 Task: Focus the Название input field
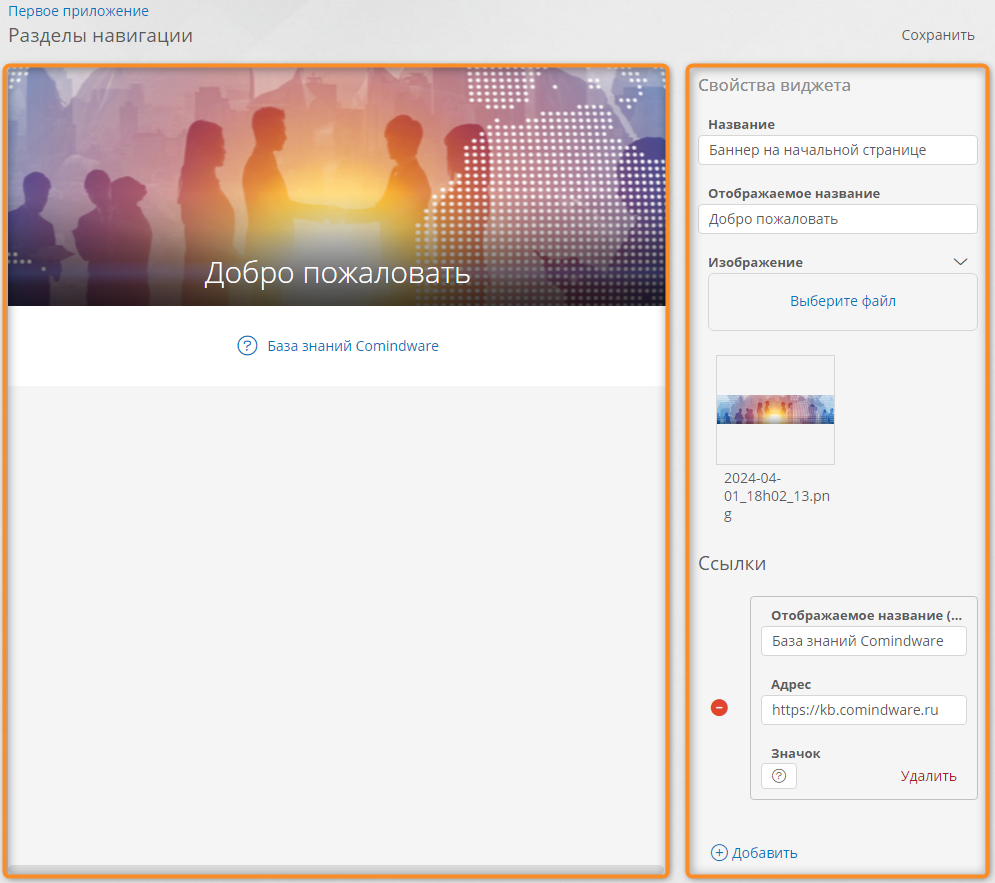pos(837,150)
